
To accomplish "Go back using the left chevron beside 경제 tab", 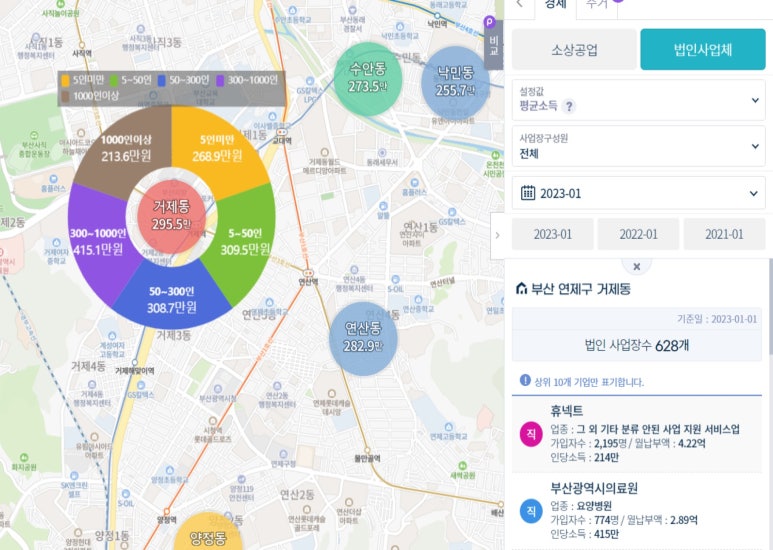I will [520, 4].
